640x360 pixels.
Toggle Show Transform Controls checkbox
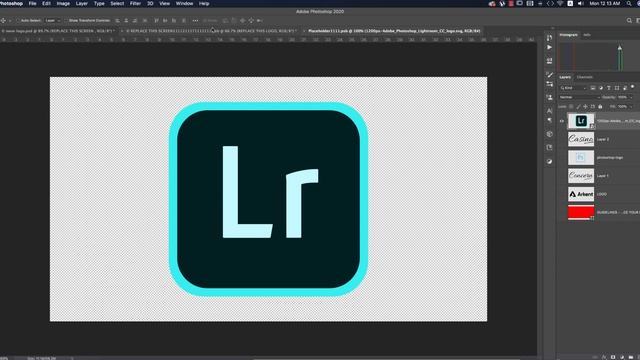[x=66, y=20]
